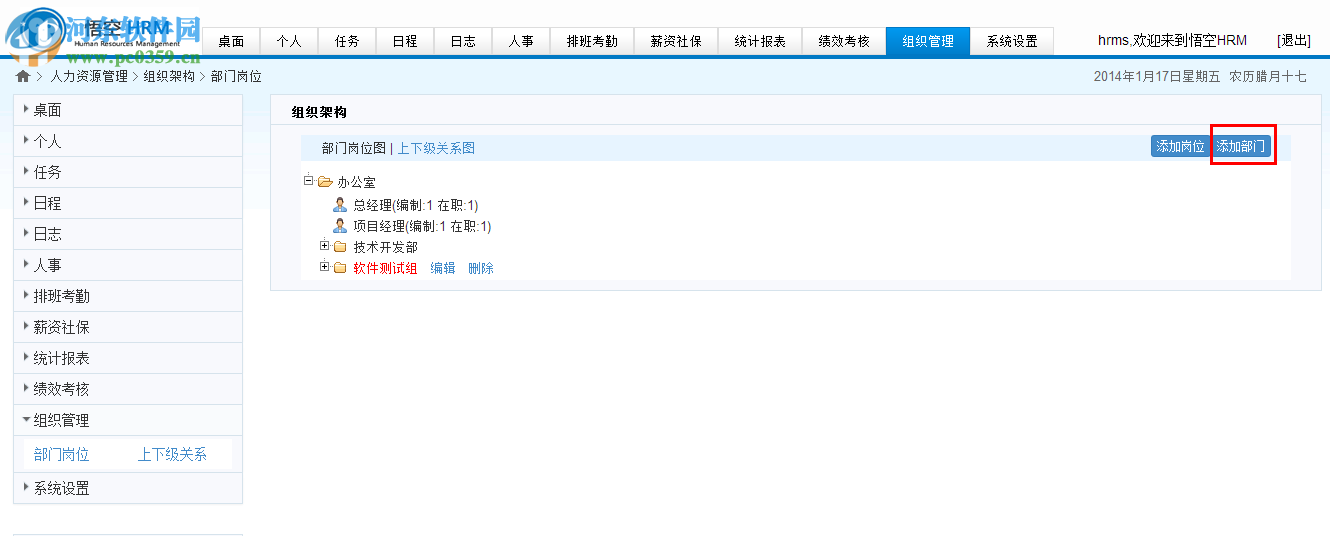The width and height of the screenshot is (1330, 536).
Task: Click 组织架构 in the breadcrumb
Action: pos(169,76)
